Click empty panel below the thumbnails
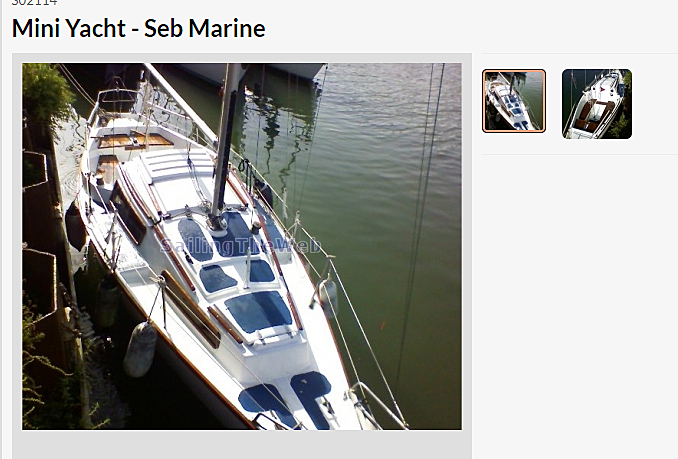The width and height of the screenshot is (678, 459). click(x=579, y=303)
